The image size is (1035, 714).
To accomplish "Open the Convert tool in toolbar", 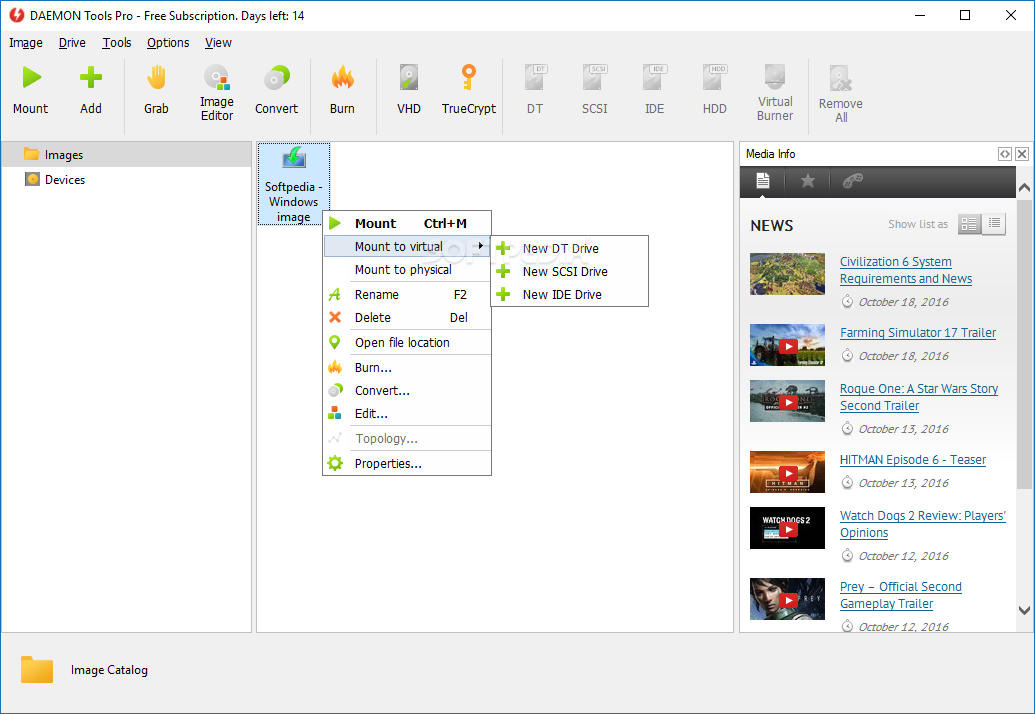I will pyautogui.click(x=277, y=90).
